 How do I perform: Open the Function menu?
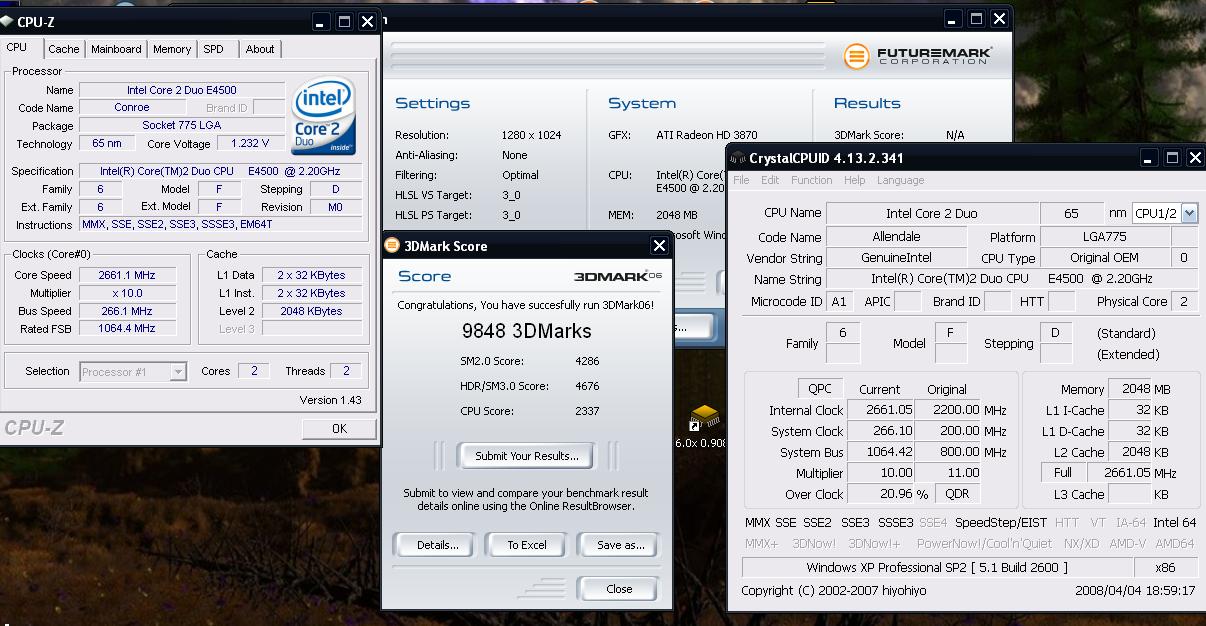click(812, 180)
